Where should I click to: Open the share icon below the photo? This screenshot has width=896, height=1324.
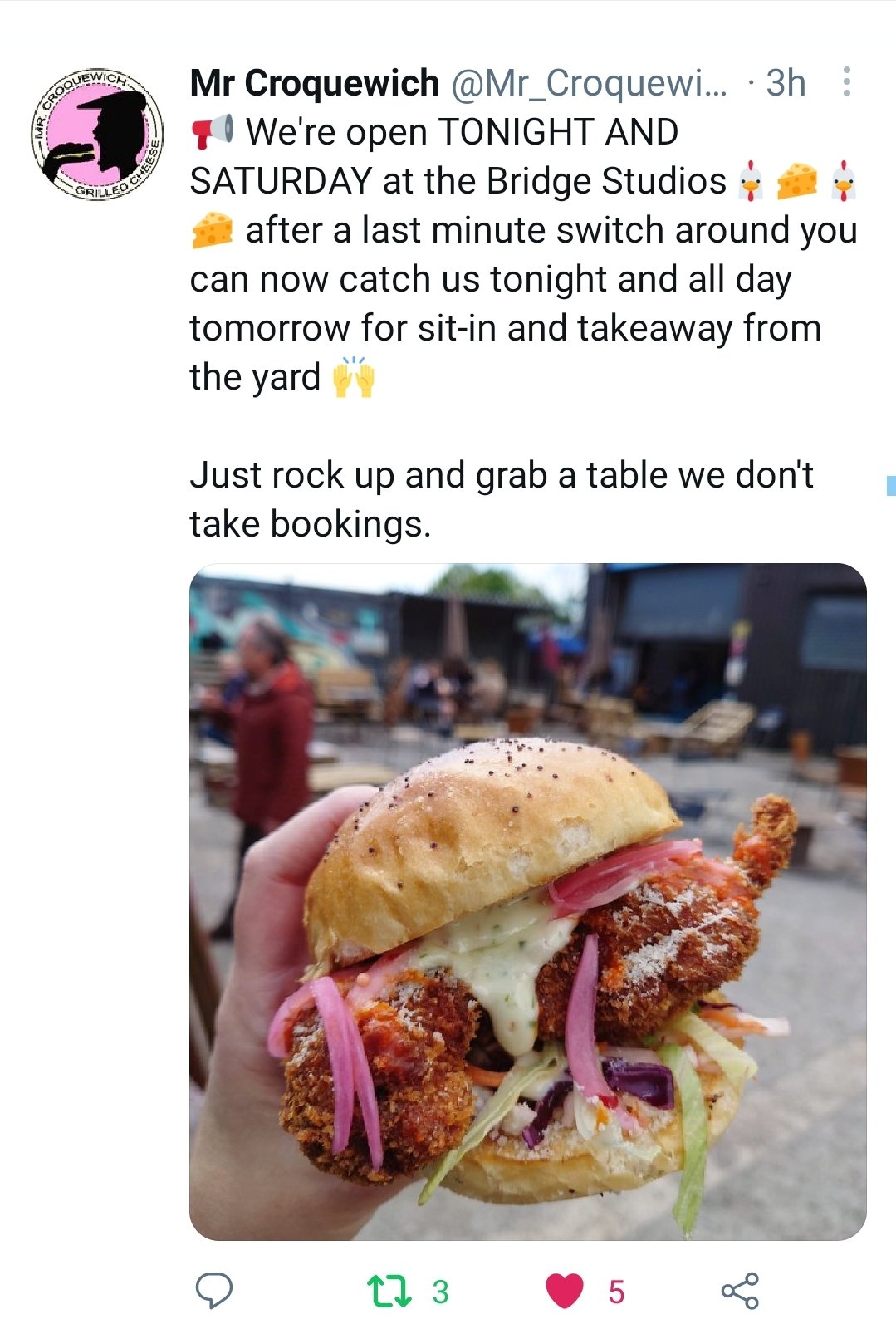pyautogui.click(x=739, y=1290)
